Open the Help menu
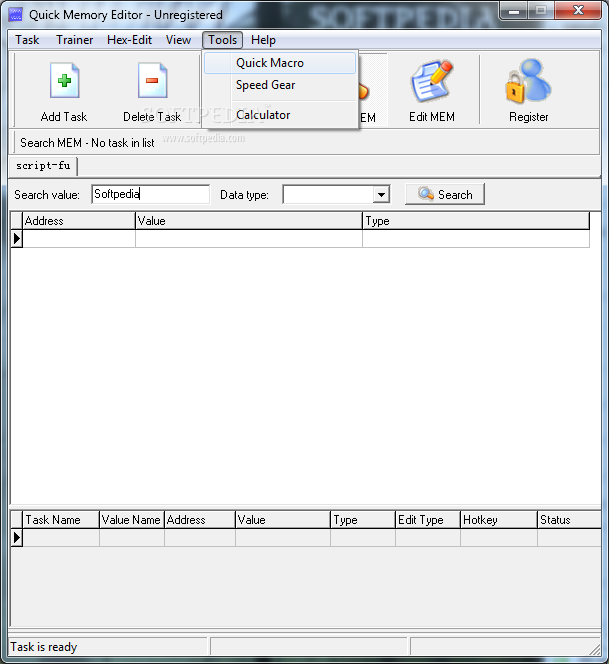This screenshot has height=664, width=609. (263, 40)
